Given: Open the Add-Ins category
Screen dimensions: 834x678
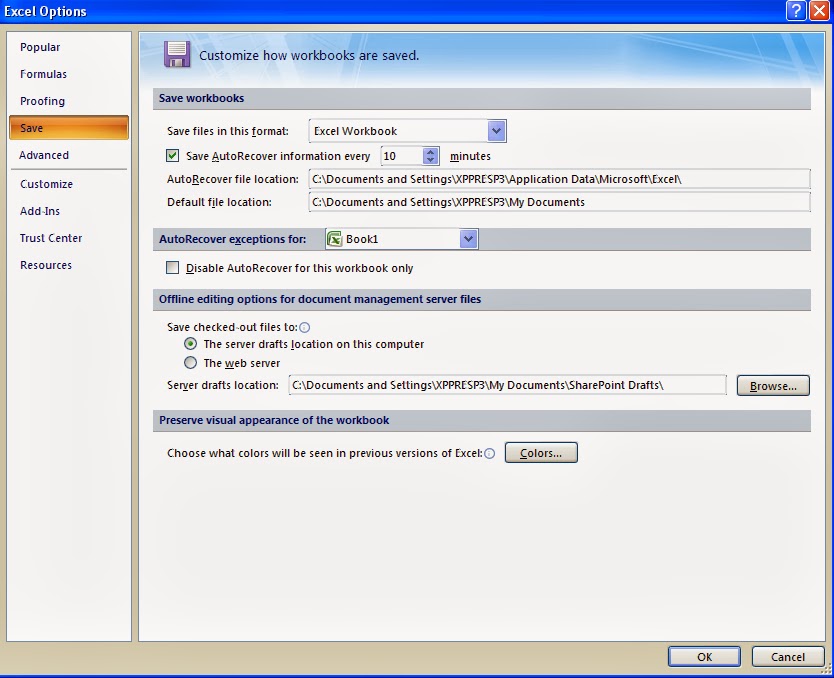Looking at the screenshot, I should [40, 211].
